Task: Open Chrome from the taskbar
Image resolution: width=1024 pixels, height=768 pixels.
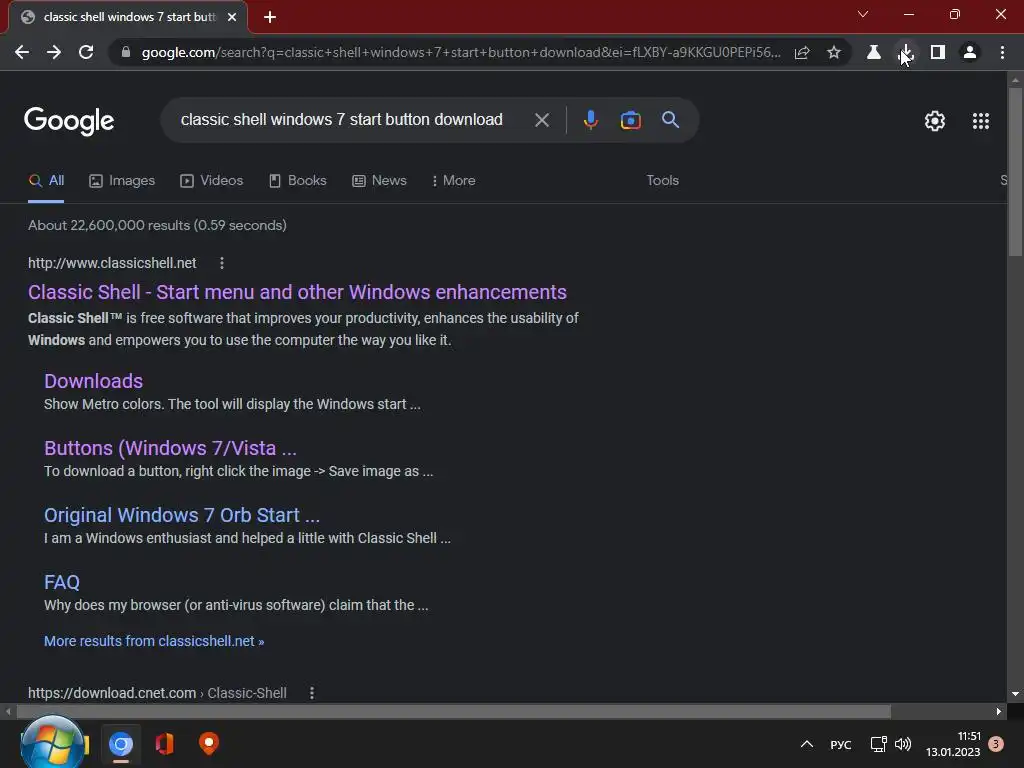Action: click(x=121, y=744)
